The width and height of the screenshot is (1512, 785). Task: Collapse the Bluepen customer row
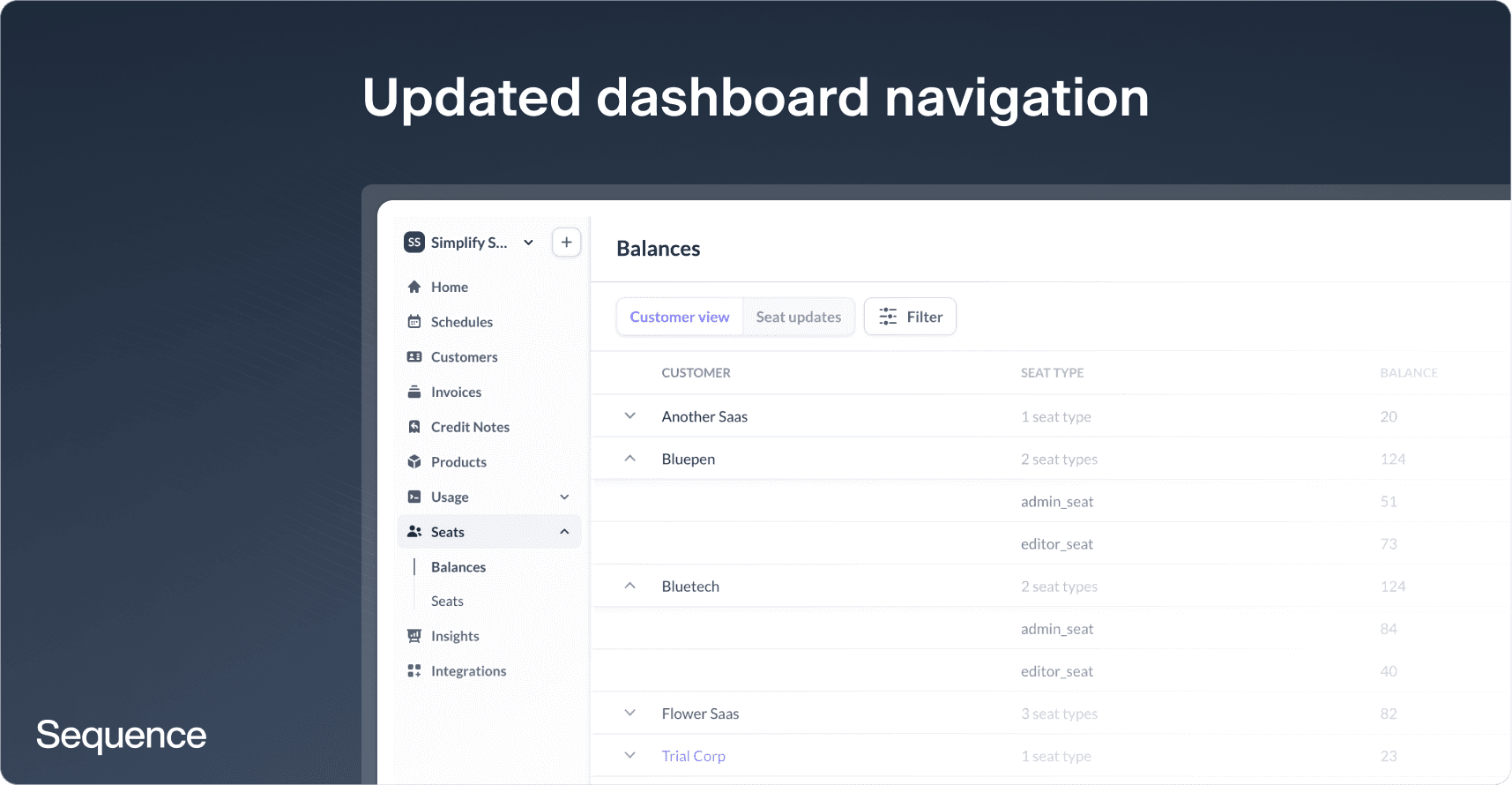pos(629,459)
